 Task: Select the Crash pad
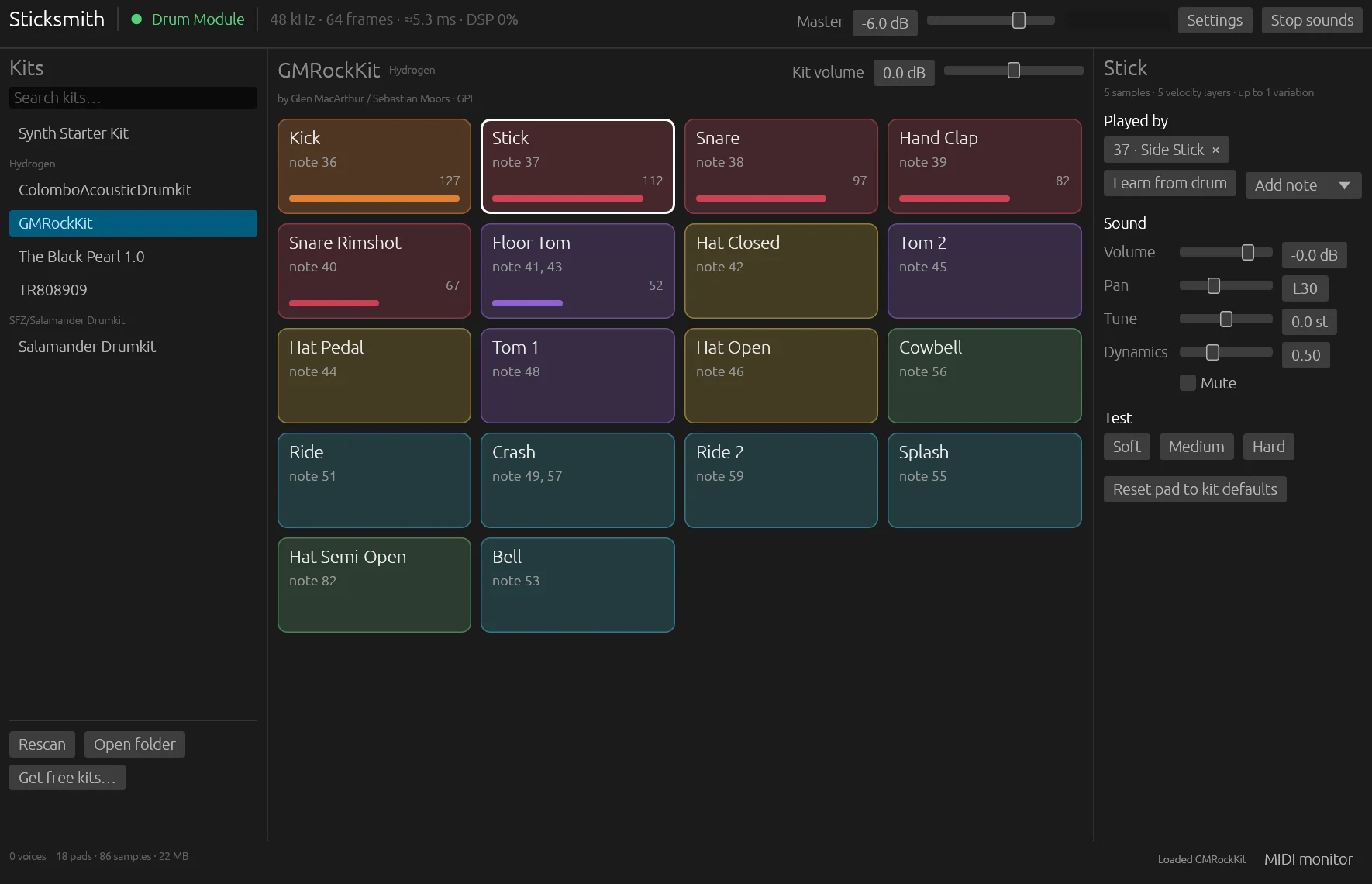[x=577, y=480]
